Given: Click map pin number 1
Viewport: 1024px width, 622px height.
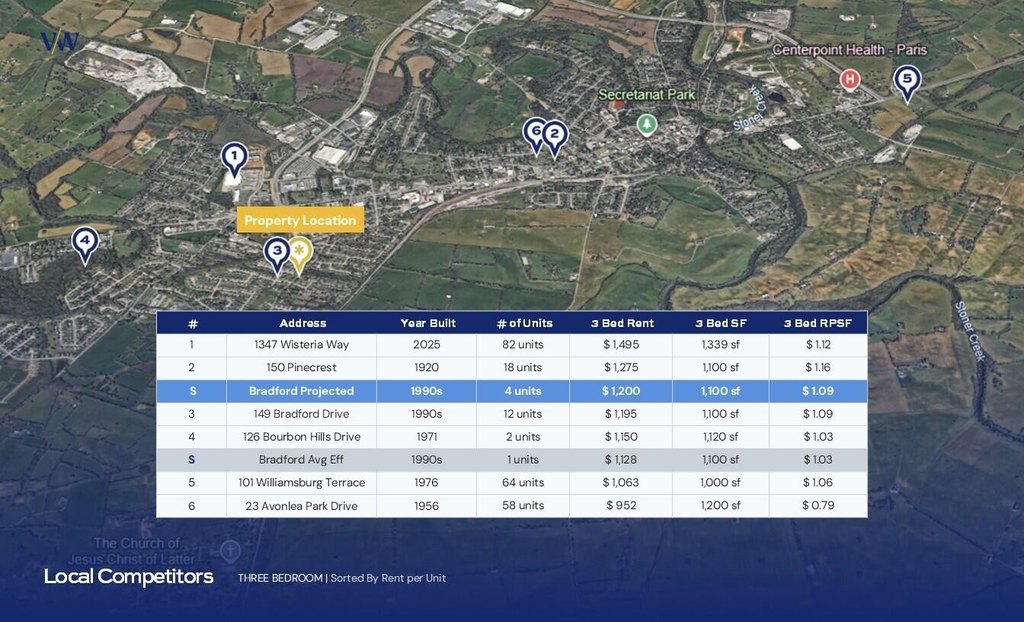Looking at the screenshot, I should click(233, 158).
